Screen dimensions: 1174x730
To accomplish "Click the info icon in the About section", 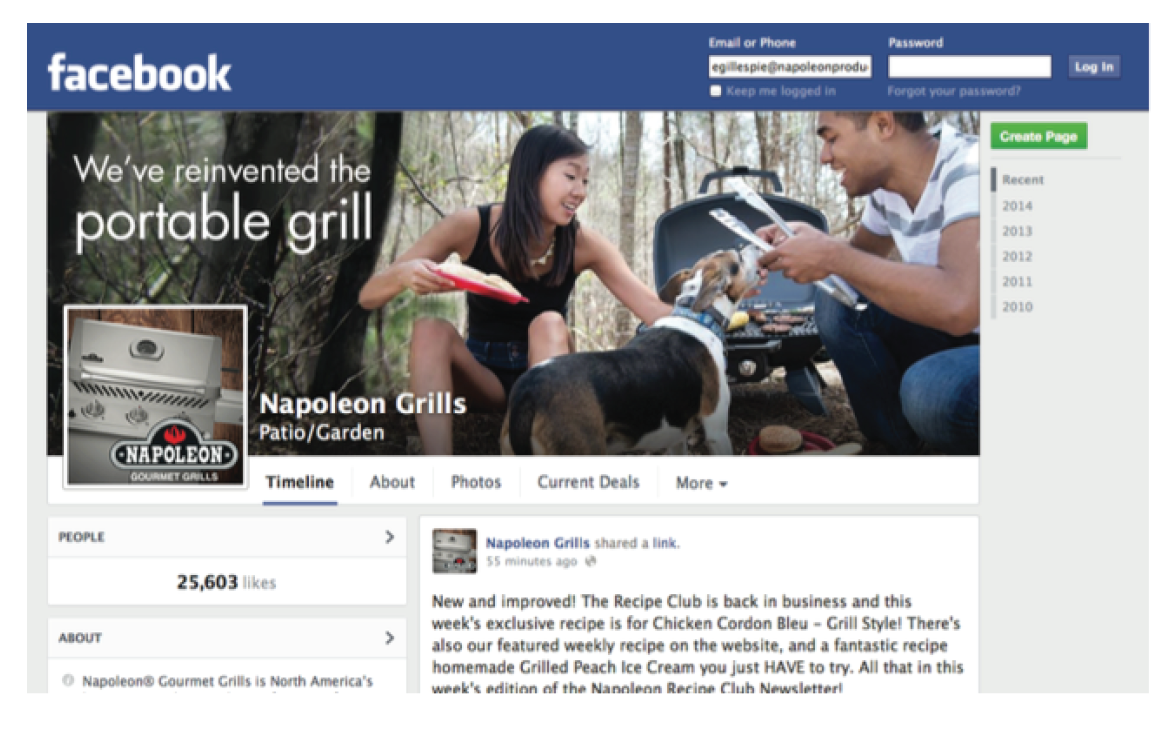I will click(68, 680).
